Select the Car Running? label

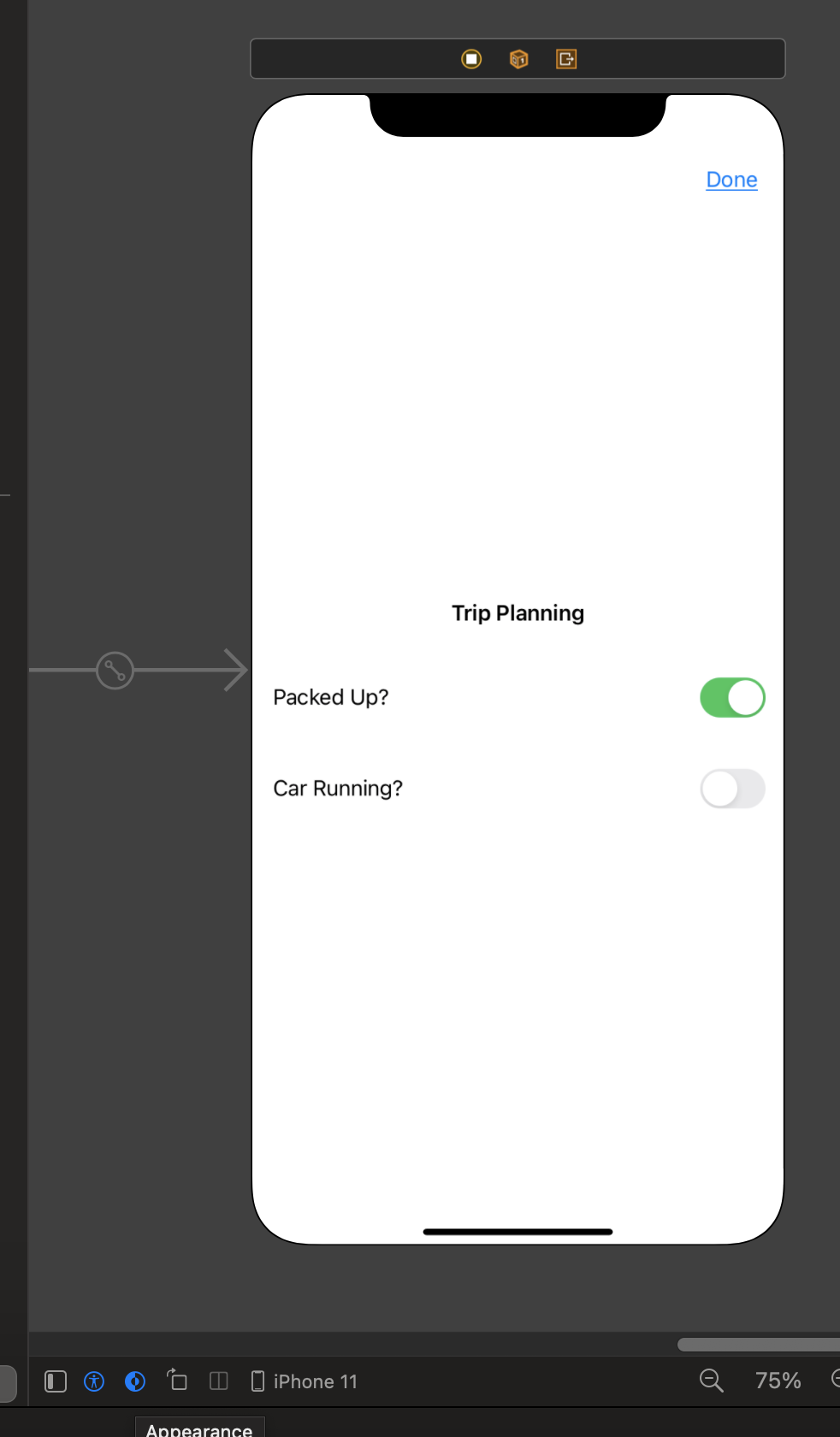click(x=338, y=789)
